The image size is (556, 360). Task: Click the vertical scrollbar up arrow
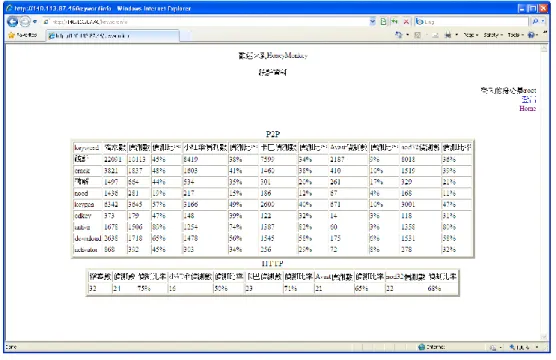(x=544, y=49)
